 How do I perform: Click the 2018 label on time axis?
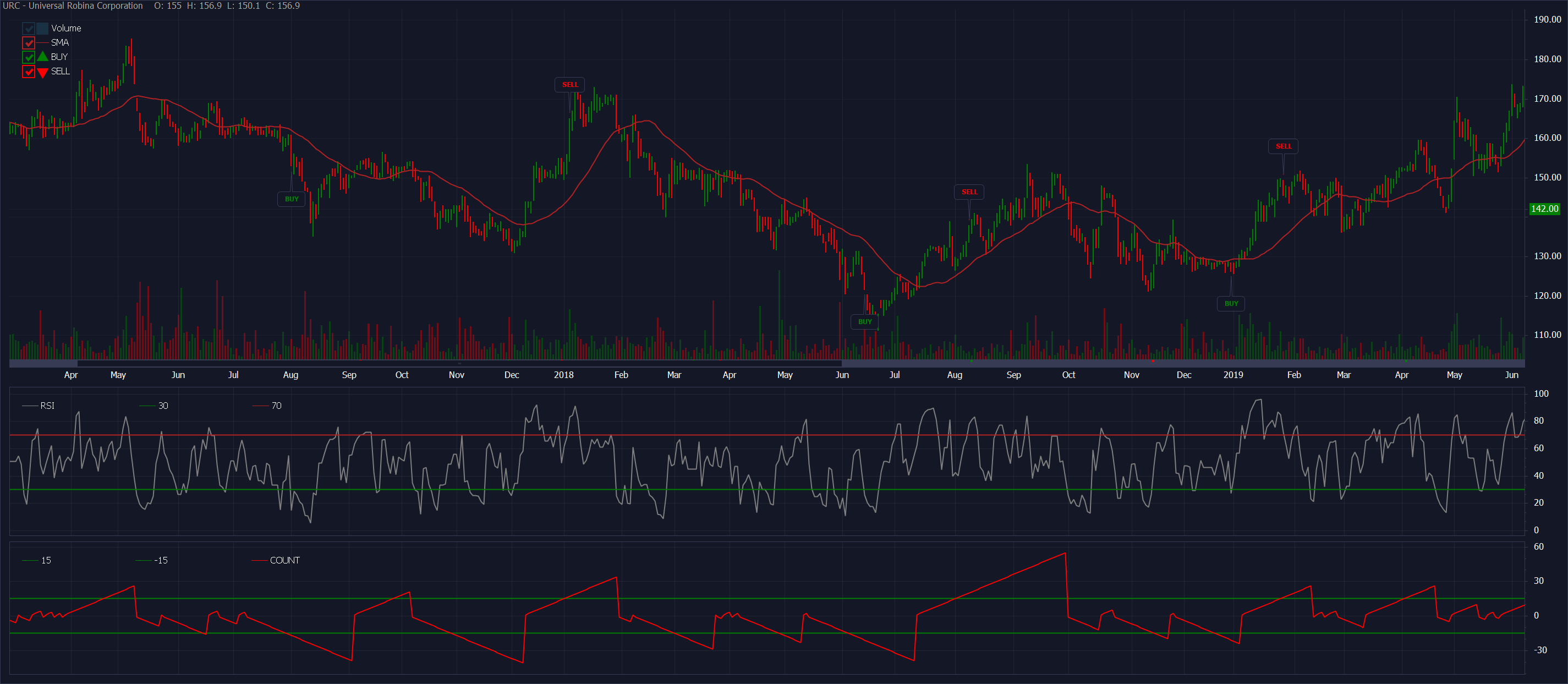(x=563, y=375)
